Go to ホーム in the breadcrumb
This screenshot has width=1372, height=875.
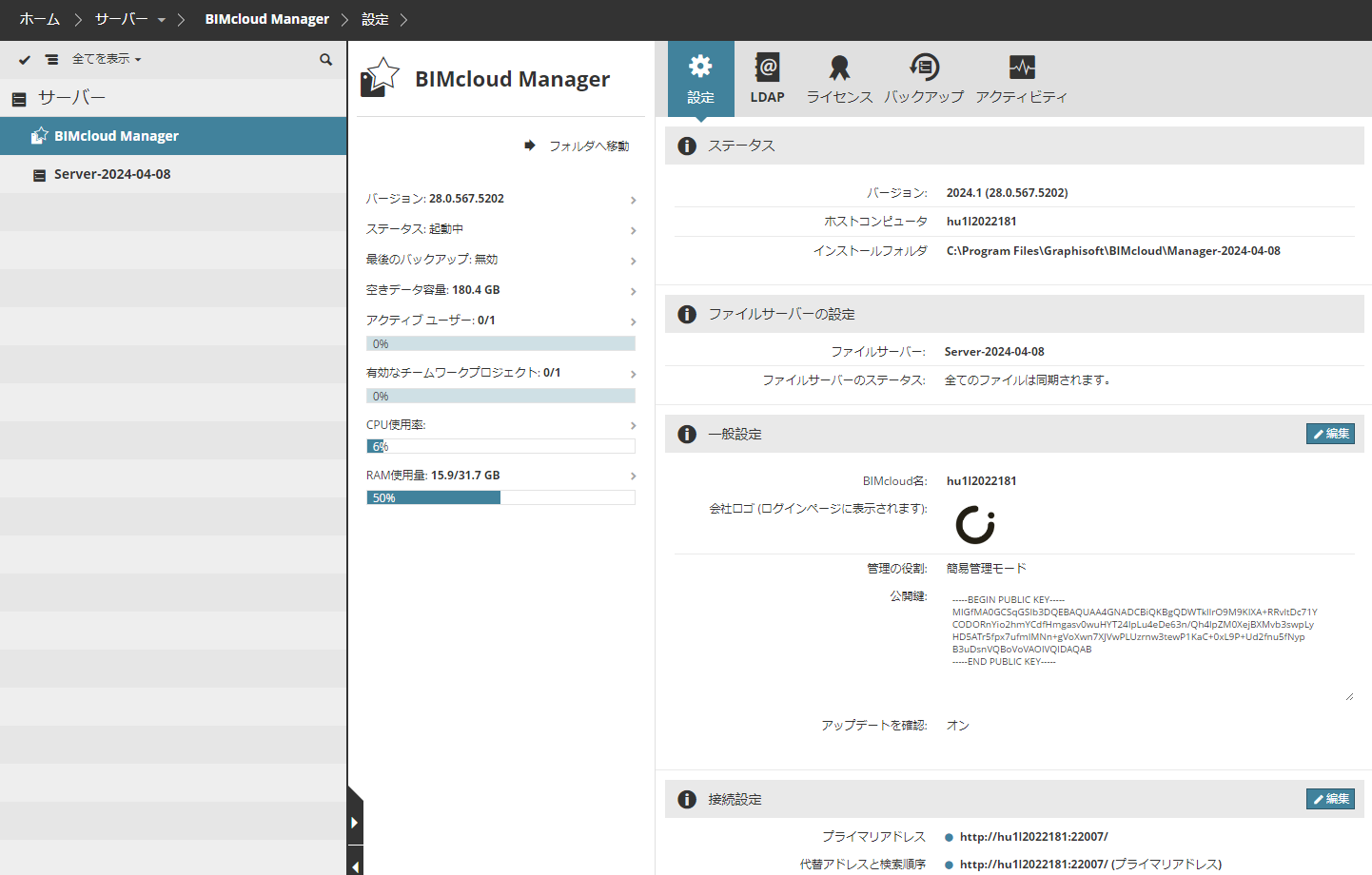[x=40, y=19]
